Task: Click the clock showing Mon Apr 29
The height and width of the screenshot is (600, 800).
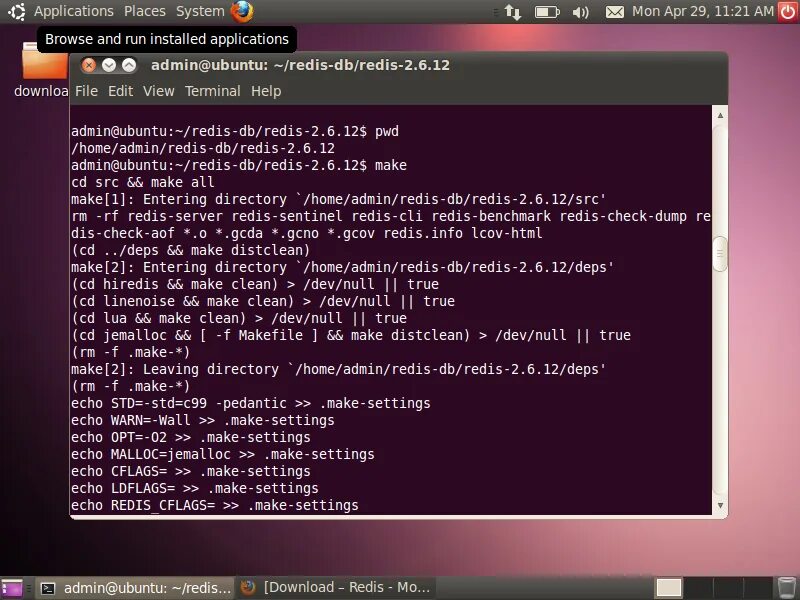Action: point(703,11)
